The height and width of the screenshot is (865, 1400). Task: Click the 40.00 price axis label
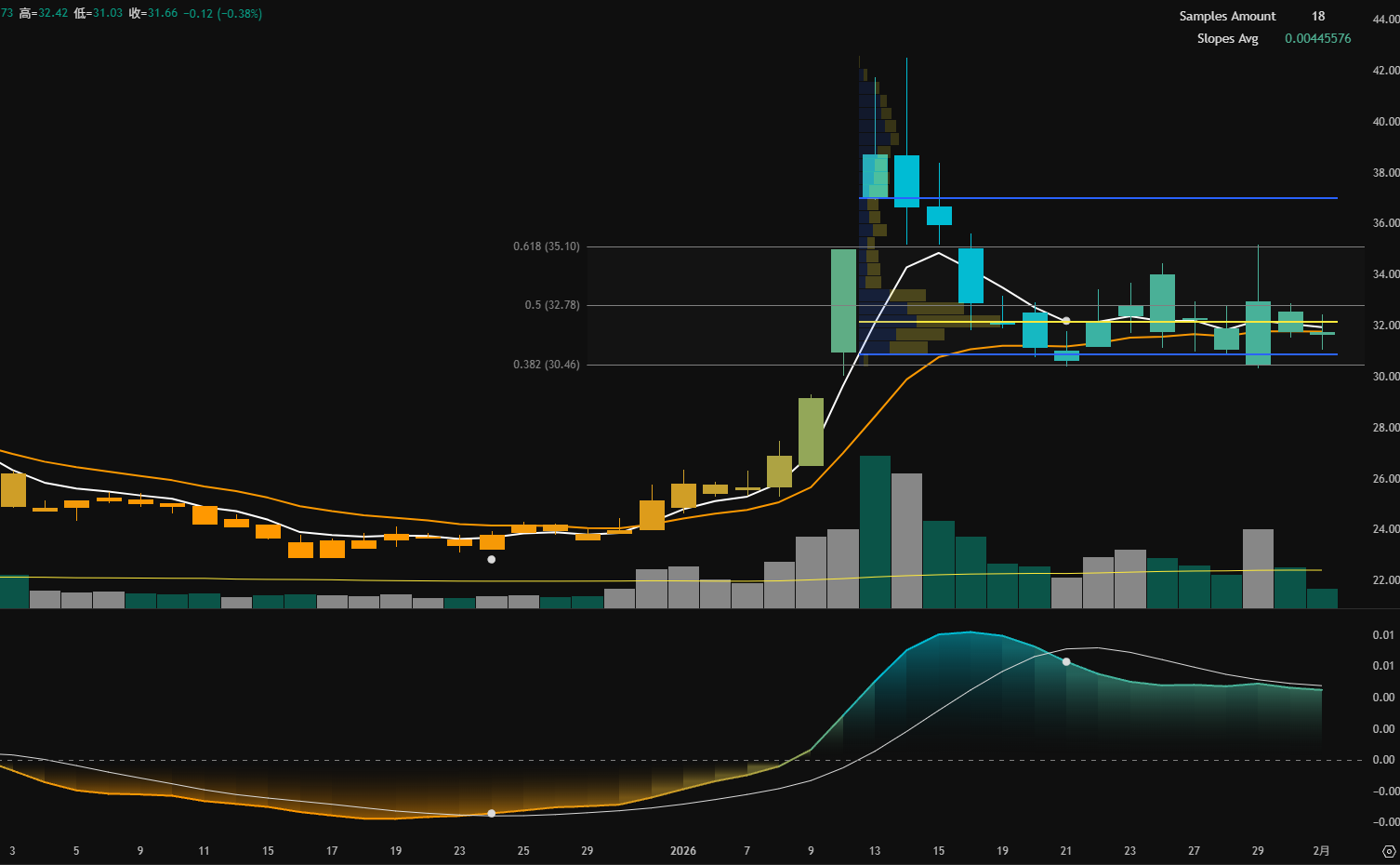(x=1386, y=122)
